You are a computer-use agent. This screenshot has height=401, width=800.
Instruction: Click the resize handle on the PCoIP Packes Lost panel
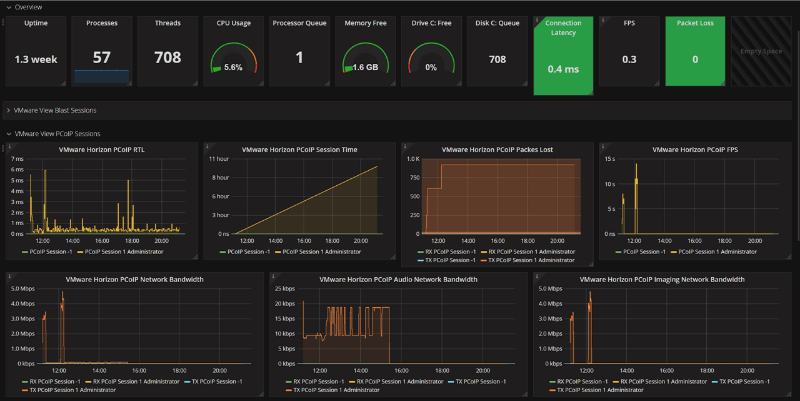pos(591,264)
